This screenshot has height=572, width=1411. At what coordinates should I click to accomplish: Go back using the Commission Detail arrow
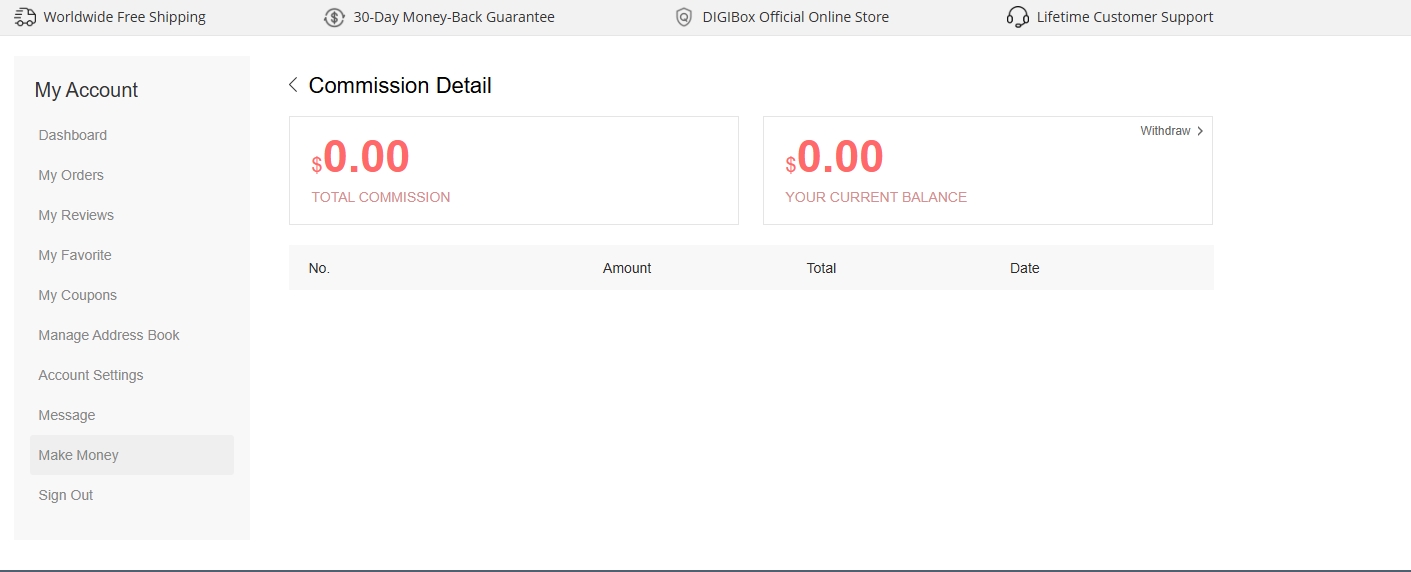[x=293, y=85]
